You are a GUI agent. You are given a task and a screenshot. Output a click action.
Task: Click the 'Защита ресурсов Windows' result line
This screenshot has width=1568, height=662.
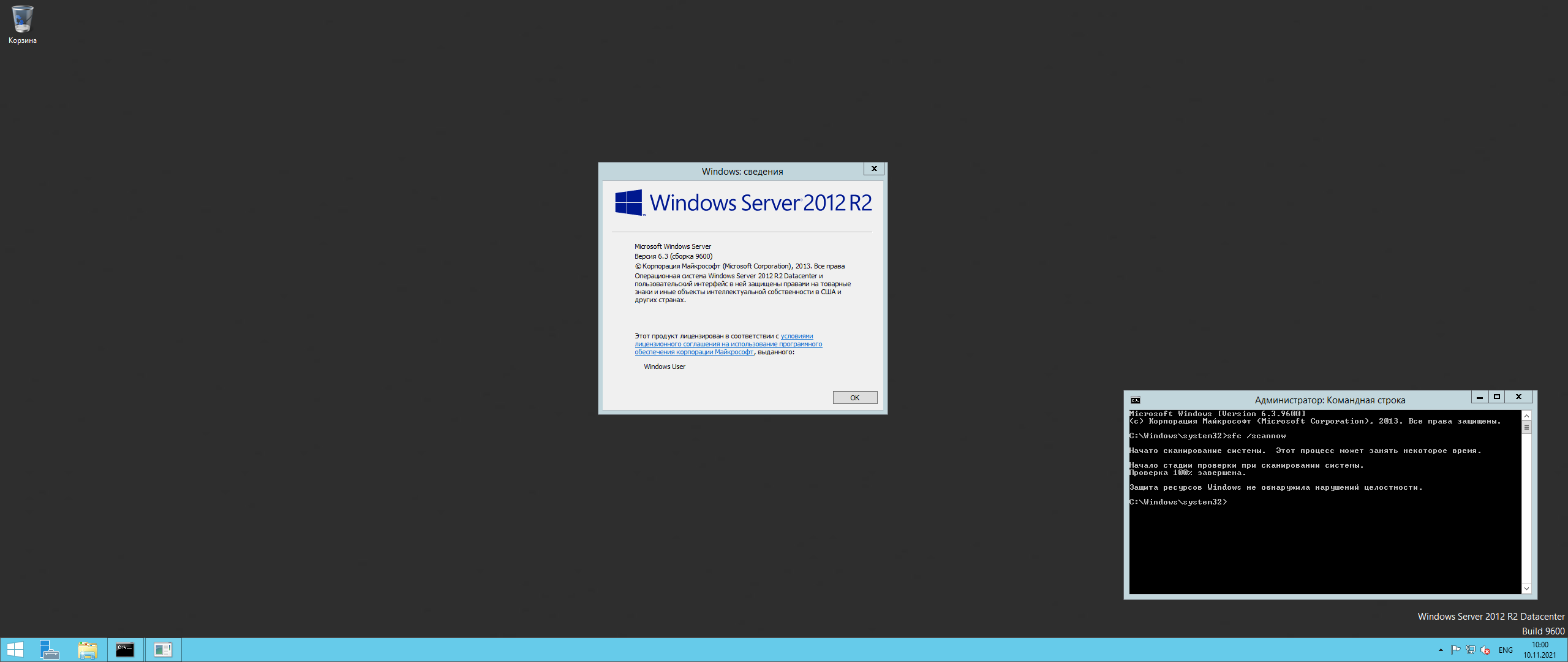pyautogui.click(x=1276, y=487)
